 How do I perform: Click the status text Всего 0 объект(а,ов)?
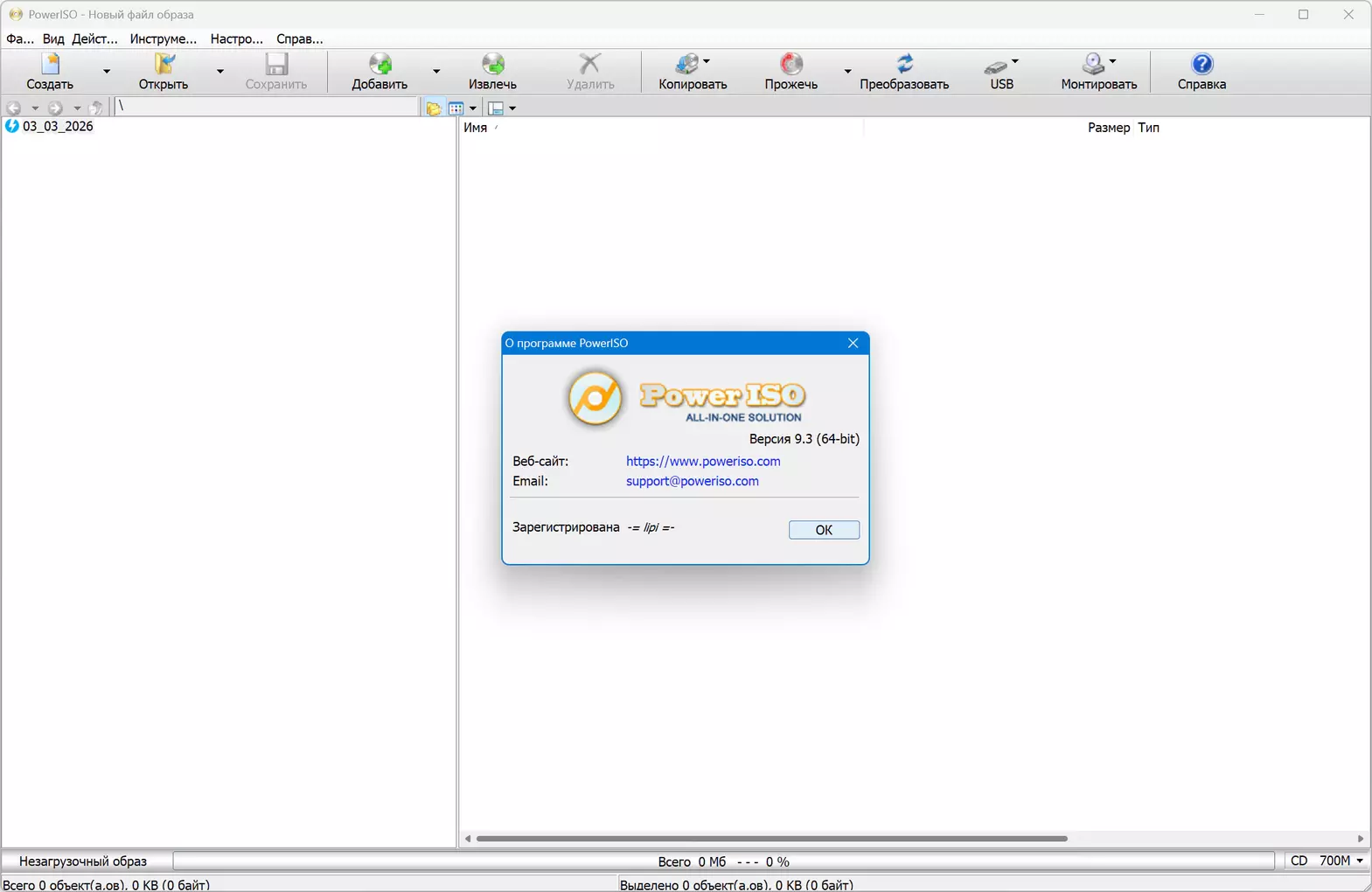tap(107, 885)
